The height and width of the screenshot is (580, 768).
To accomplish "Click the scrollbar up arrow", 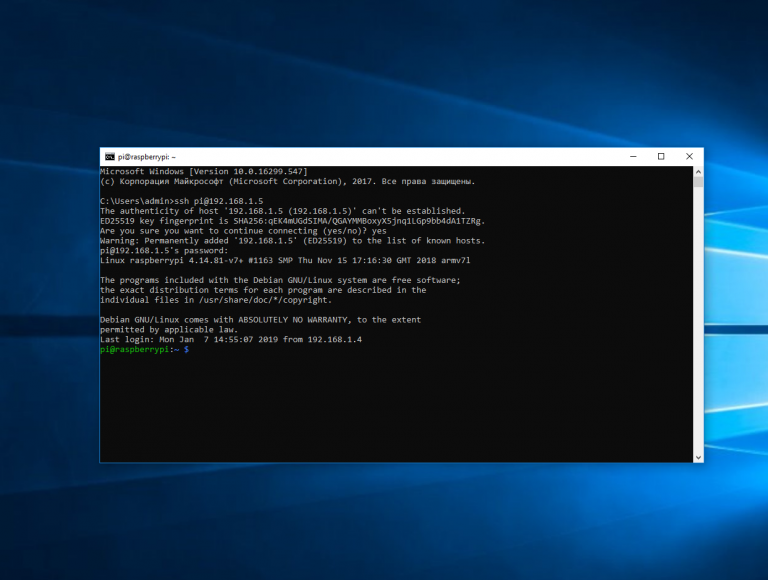I will click(698, 172).
